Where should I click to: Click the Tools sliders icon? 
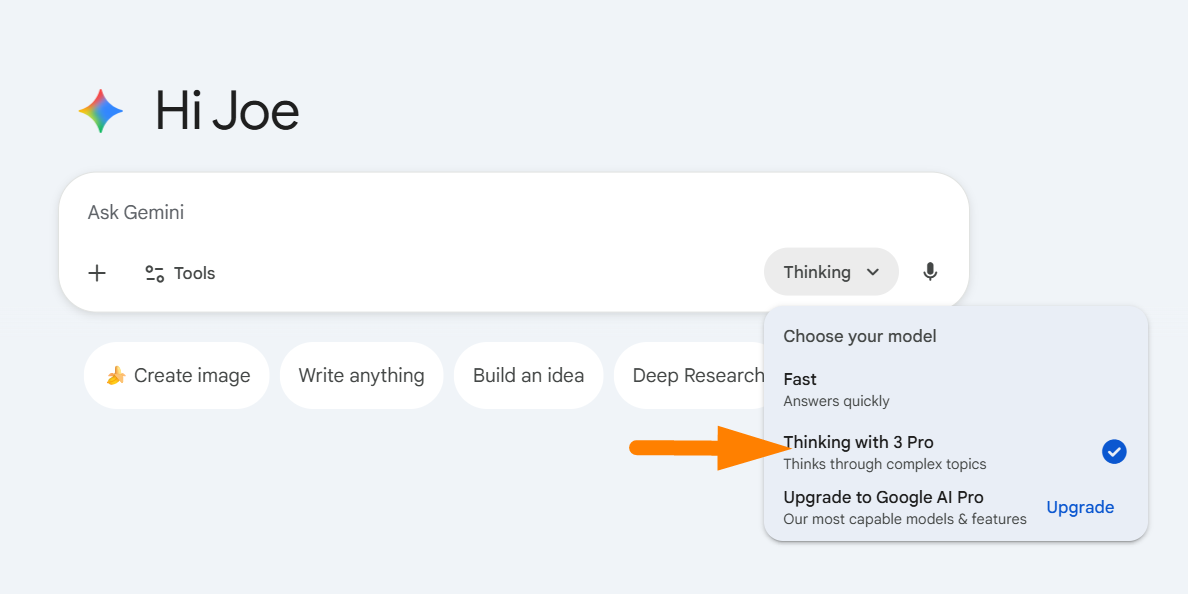click(154, 273)
